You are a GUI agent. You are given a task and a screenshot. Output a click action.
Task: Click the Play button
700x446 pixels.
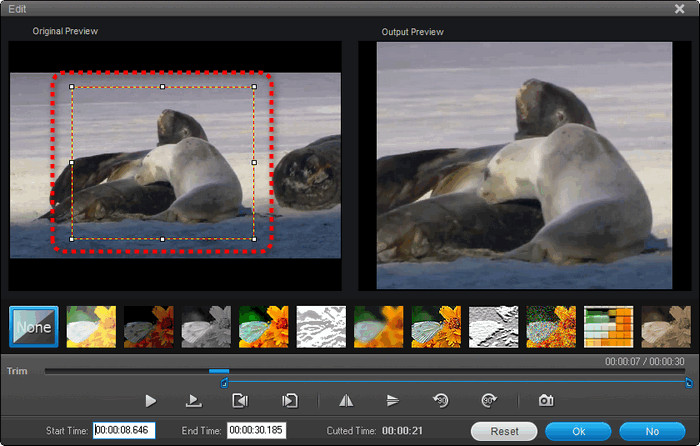(x=151, y=400)
